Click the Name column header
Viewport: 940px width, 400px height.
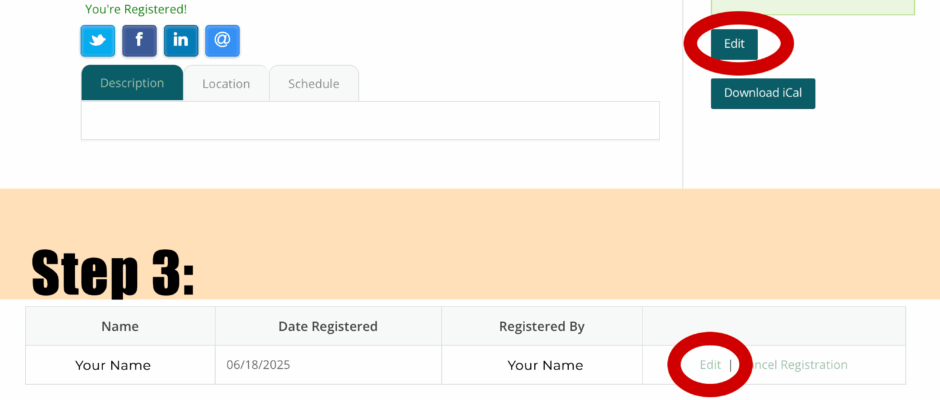pos(120,326)
